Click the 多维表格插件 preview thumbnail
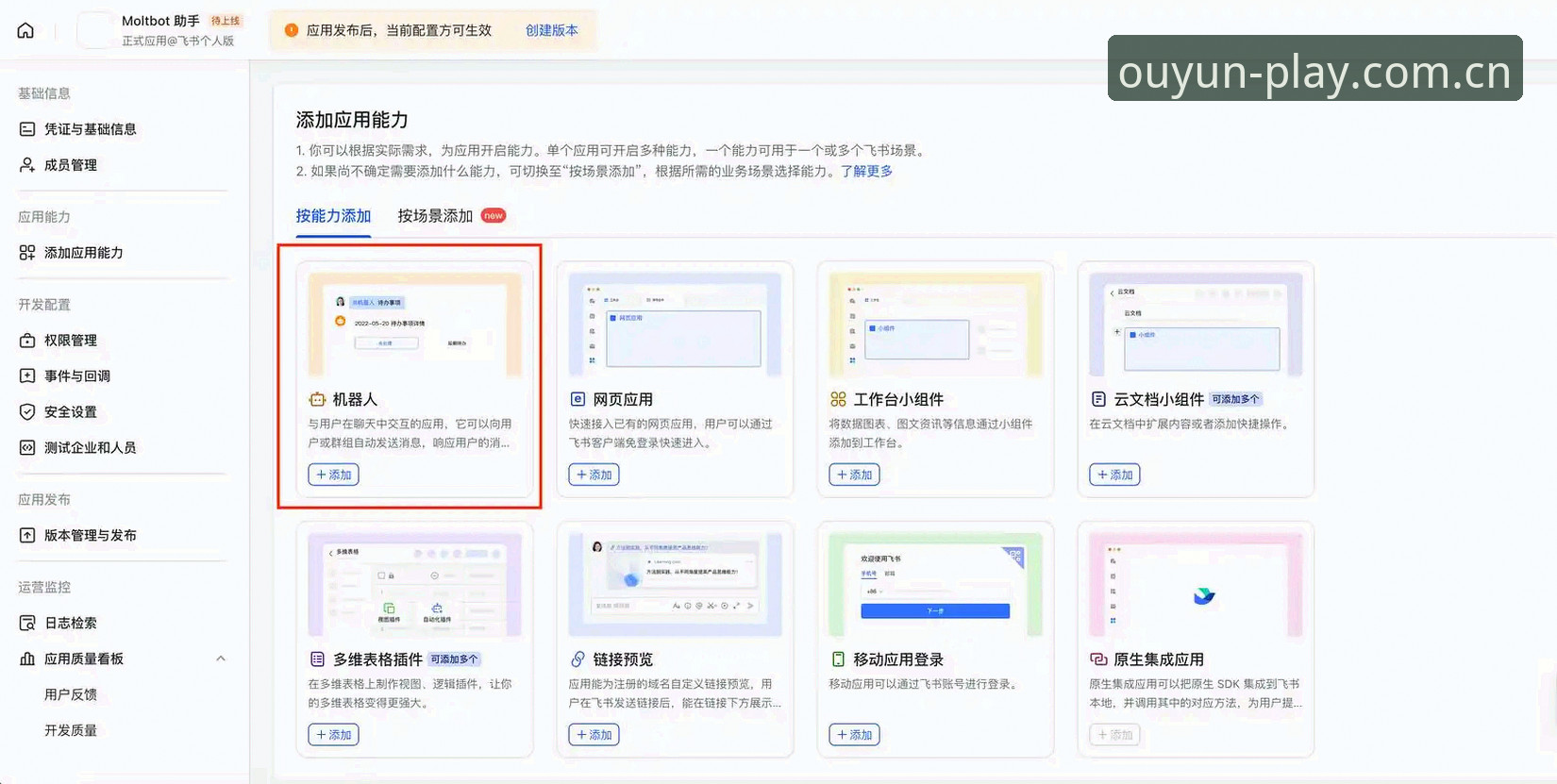 [x=415, y=585]
